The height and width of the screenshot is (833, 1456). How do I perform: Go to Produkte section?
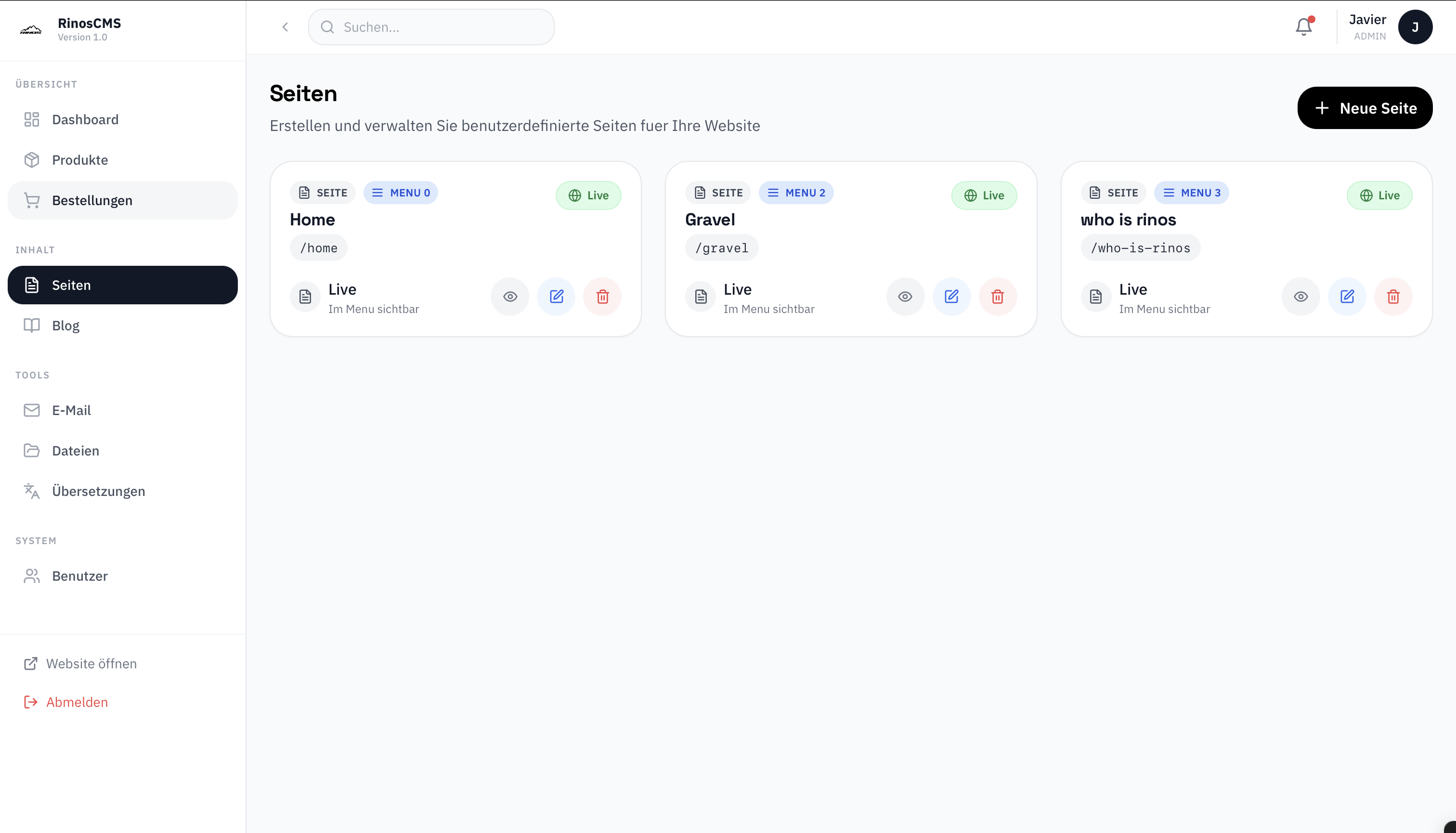pyautogui.click(x=122, y=160)
